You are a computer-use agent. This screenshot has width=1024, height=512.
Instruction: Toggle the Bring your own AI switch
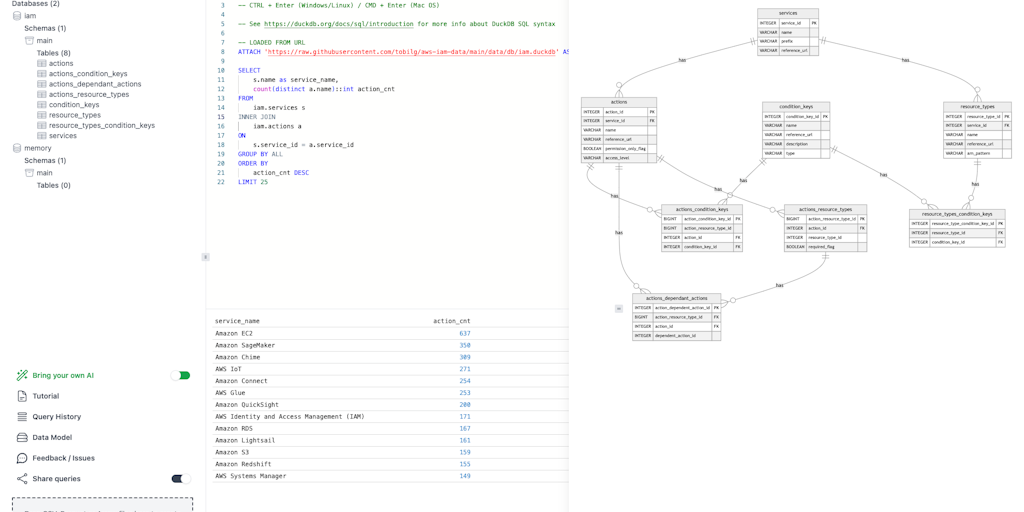pyautogui.click(x=180, y=376)
